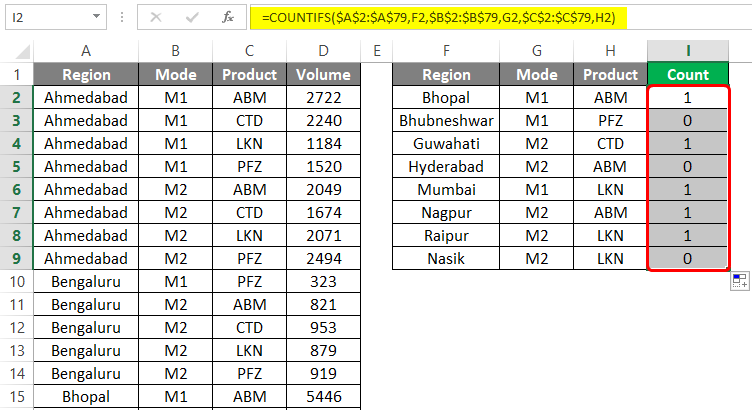This screenshot has height=410, width=752.
Task: Click the Insert Function fx icon
Action: pos(228,17)
